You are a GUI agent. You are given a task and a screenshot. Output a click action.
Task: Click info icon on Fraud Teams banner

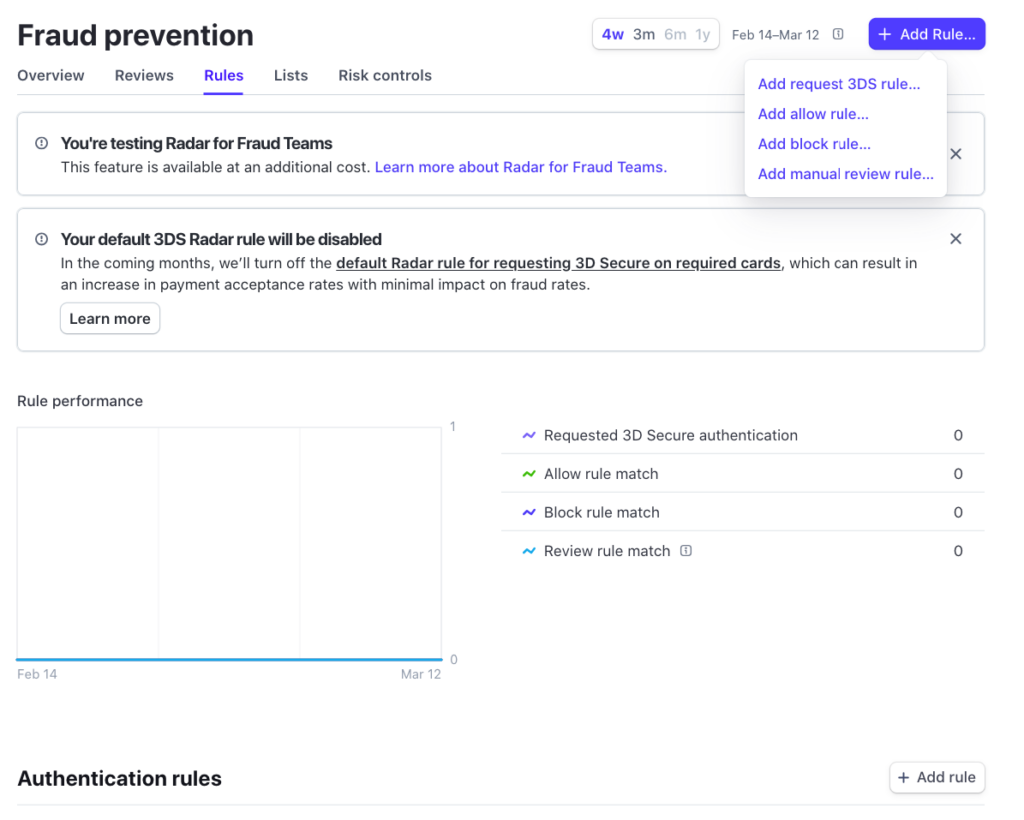pyautogui.click(x=41, y=143)
